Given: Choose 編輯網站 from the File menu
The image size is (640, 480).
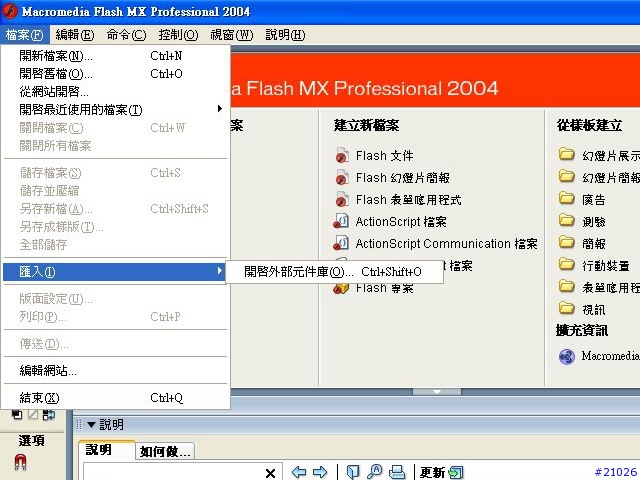Looking at the screenshot, I should click(115, 371).
